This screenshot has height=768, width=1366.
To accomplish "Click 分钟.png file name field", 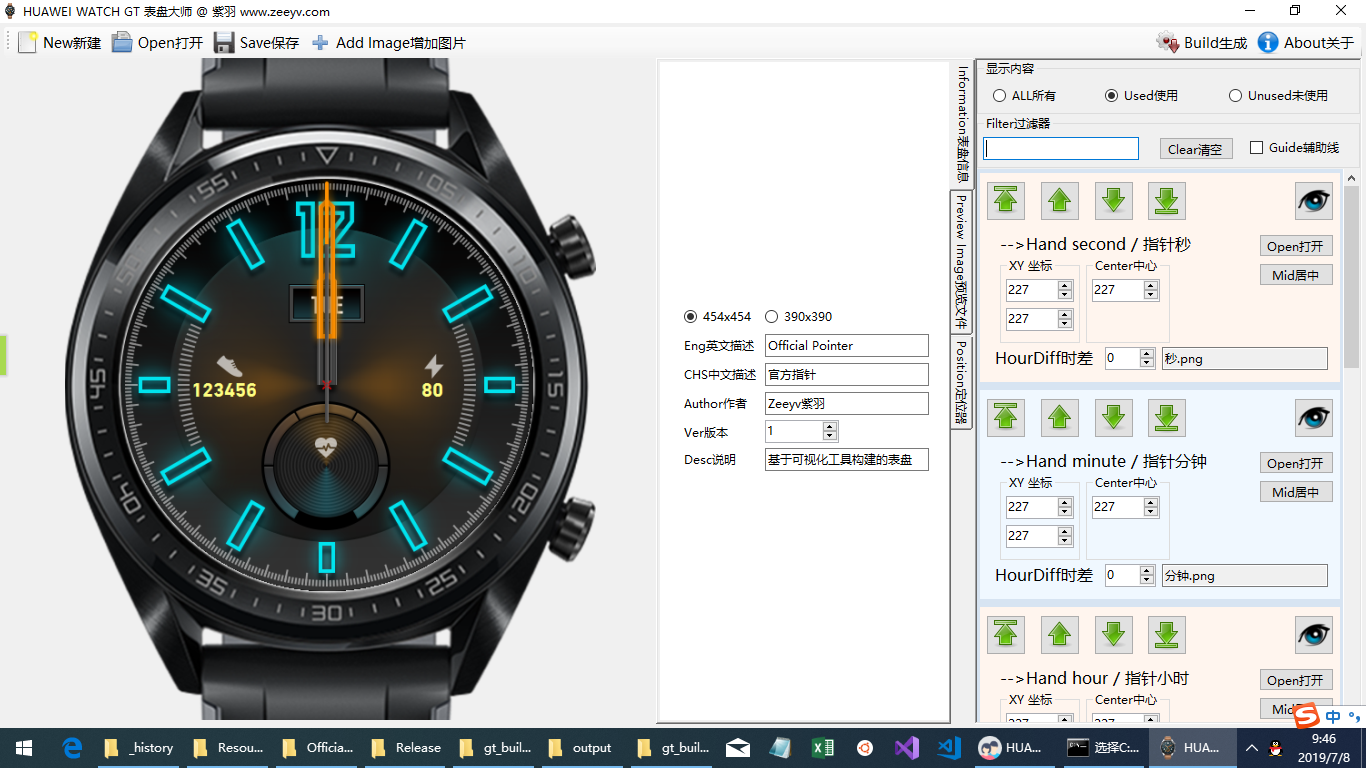I will 1245,576.
